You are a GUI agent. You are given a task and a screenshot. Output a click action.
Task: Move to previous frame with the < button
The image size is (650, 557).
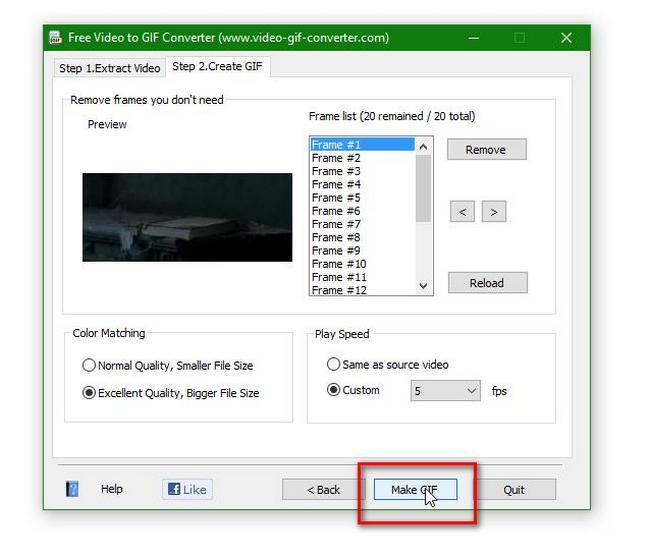click(x=462, y=212)
